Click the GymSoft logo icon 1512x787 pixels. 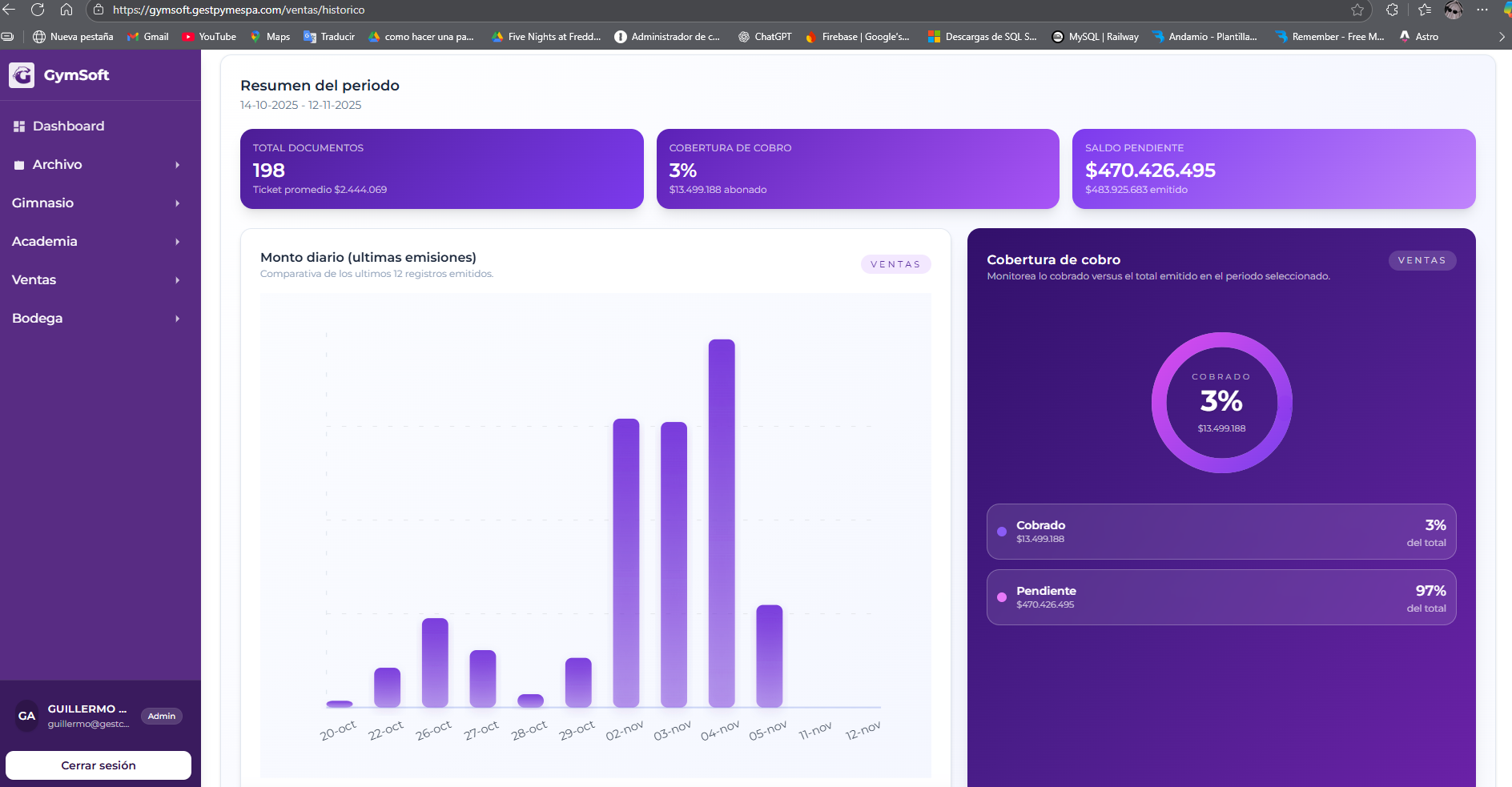pos(22,75)
